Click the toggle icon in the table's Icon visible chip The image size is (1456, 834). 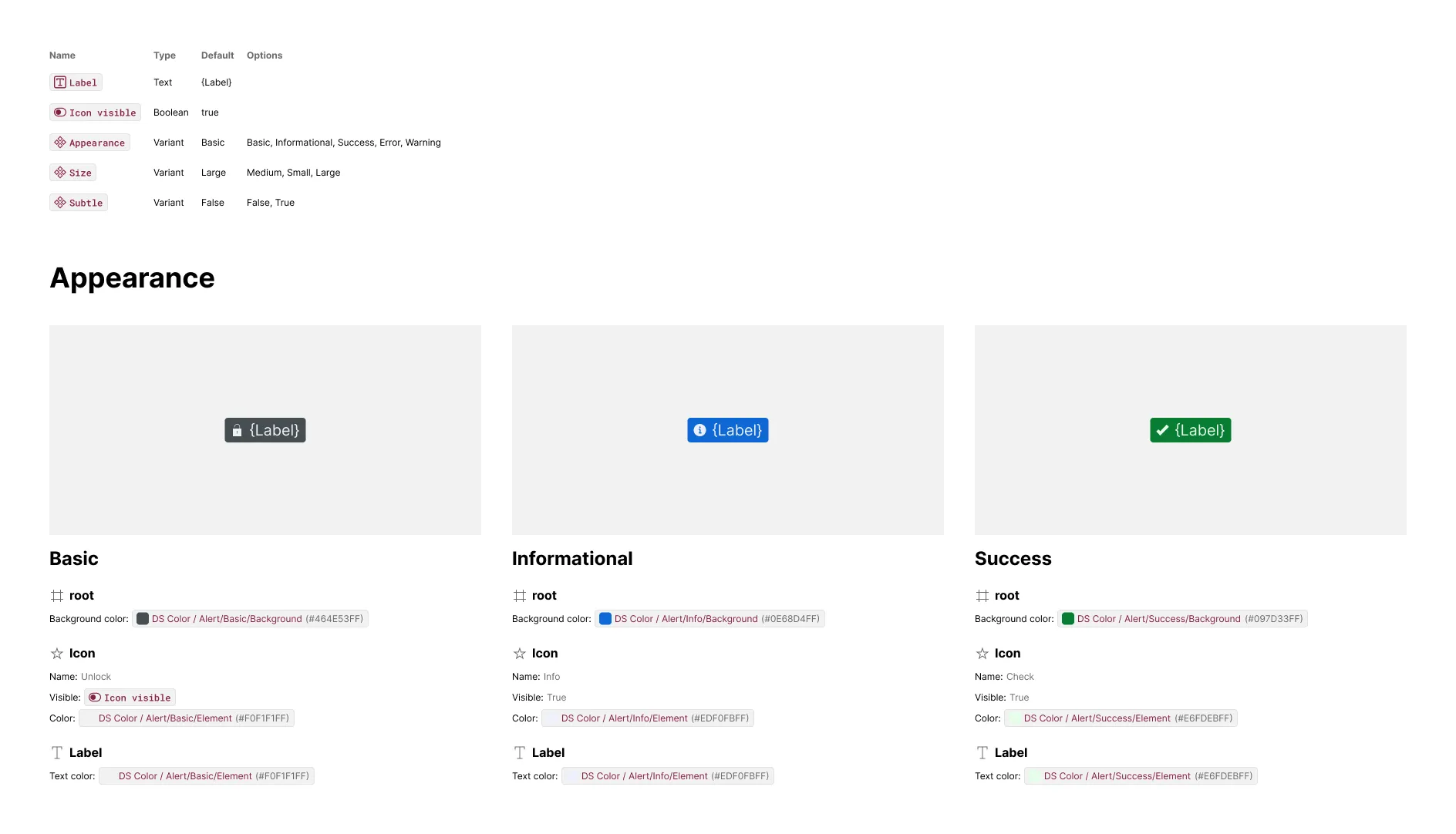pos(60,113)
